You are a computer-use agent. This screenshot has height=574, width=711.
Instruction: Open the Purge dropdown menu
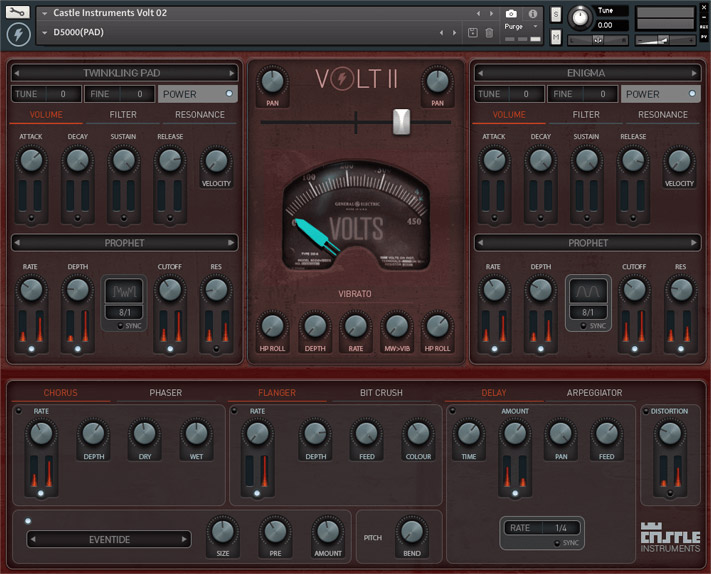pos(520,27)
